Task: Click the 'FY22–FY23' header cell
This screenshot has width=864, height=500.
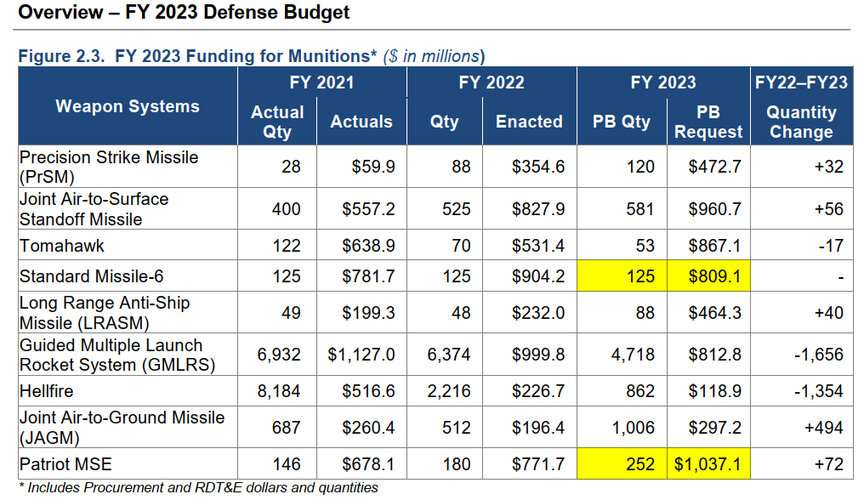Action: point(801,83)
